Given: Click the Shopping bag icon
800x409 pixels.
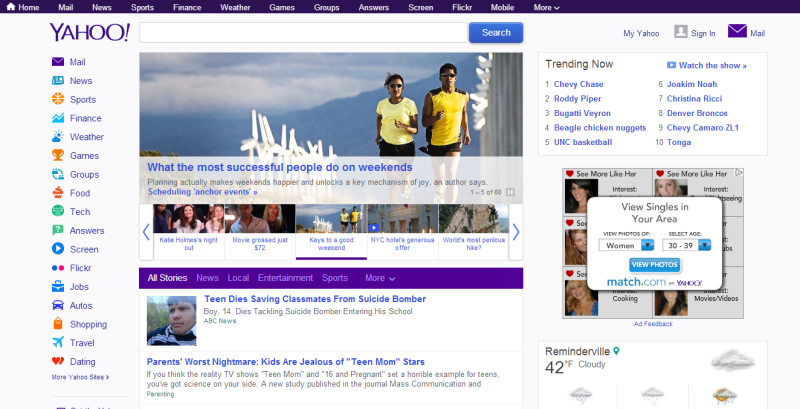Looking at the screenshot, I should point(58,324).
